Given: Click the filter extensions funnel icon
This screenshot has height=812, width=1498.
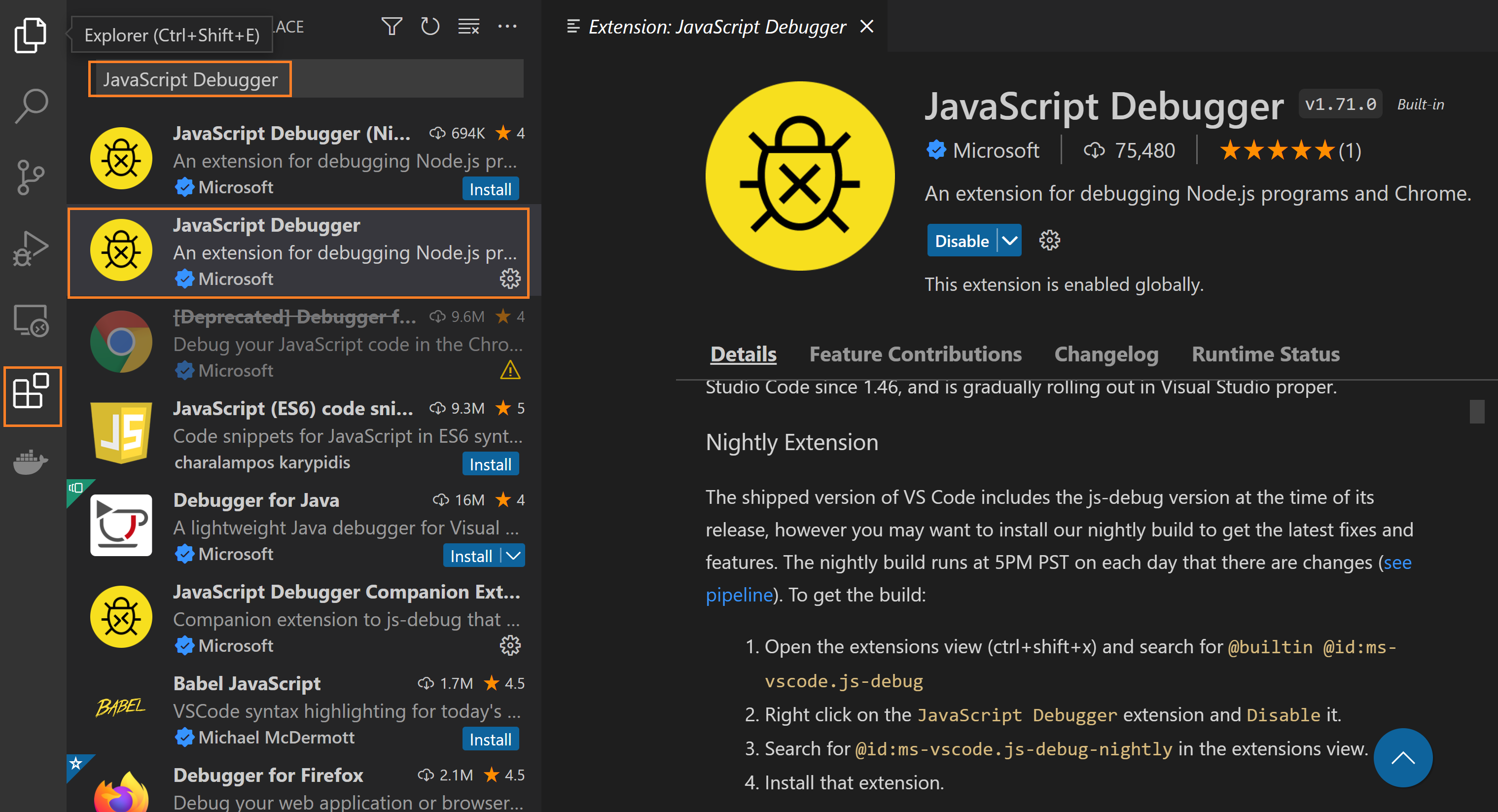Looking at the screenshot, I should (392, 27).
